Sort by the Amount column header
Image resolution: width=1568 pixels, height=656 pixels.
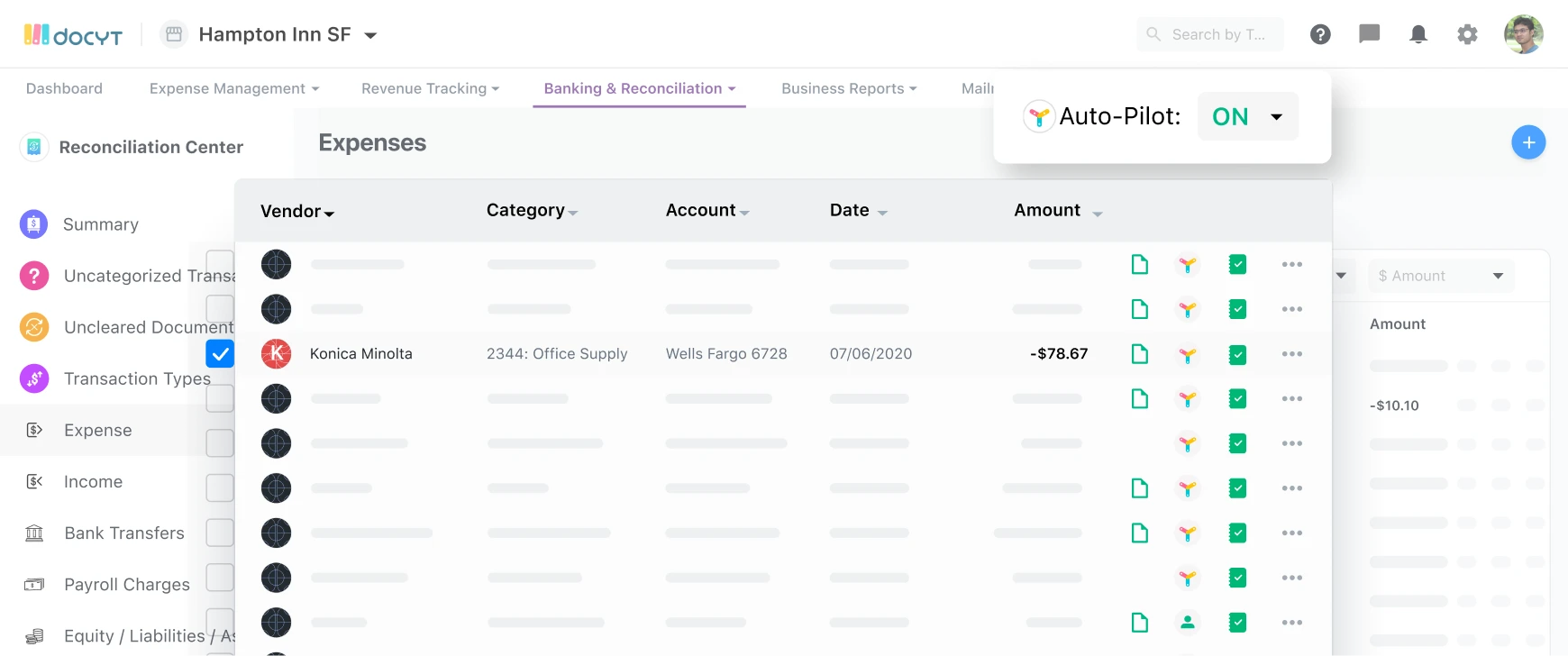[1059, 210]
